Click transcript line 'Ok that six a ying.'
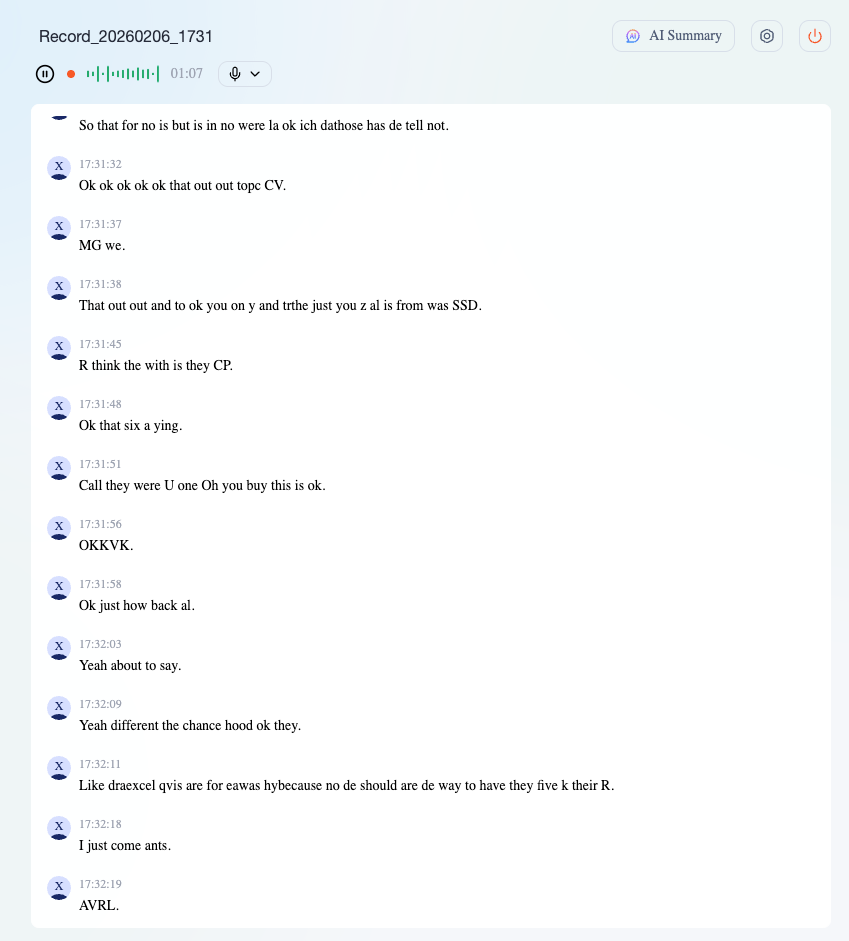This screenshot has width=849, height=941. pos(130,425)
